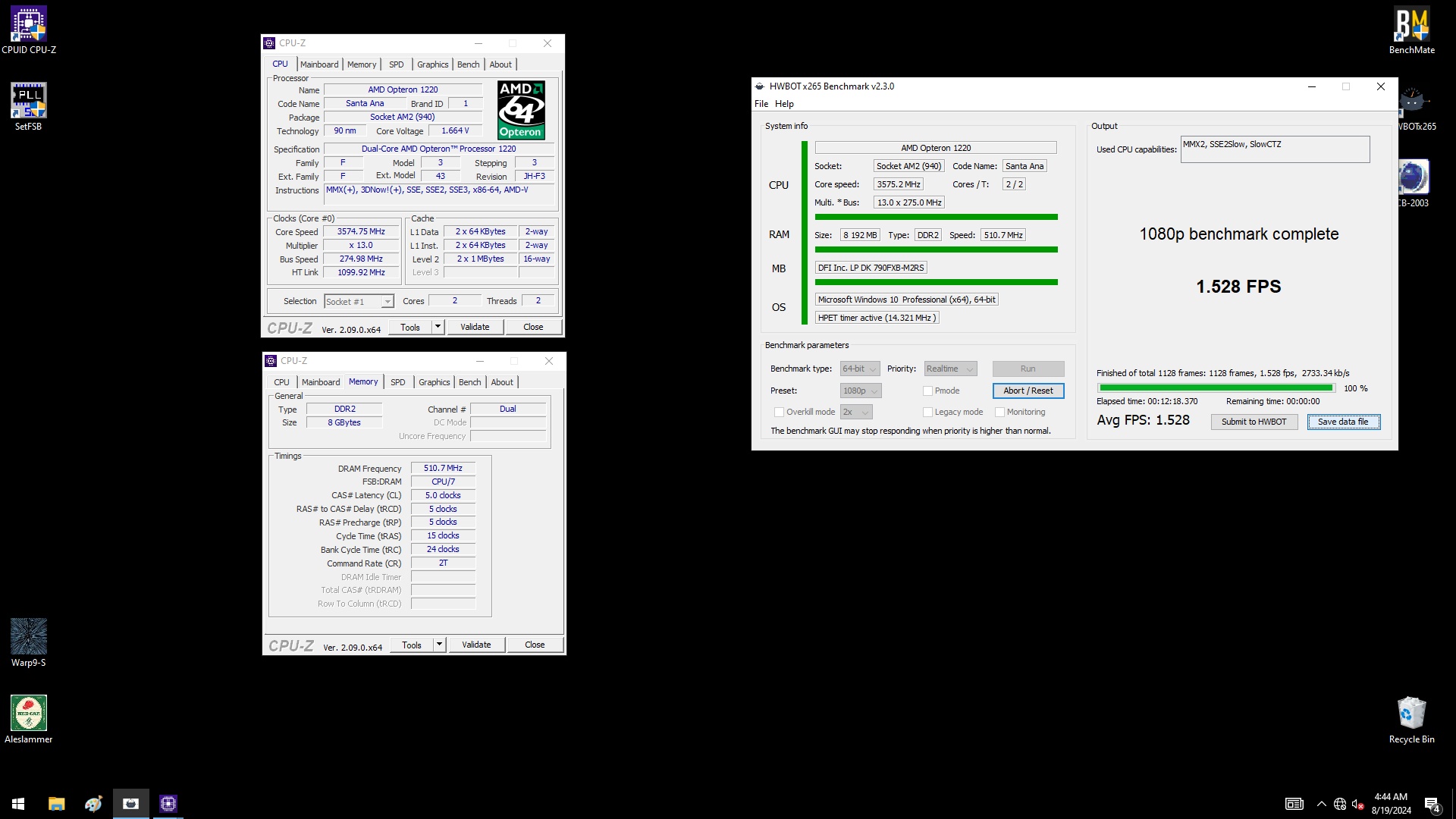Switch to Bench tab in upper CPU-Z window
Viewport: 1456px width, 819px height.
pyautogui.click(x=469, y=64)
